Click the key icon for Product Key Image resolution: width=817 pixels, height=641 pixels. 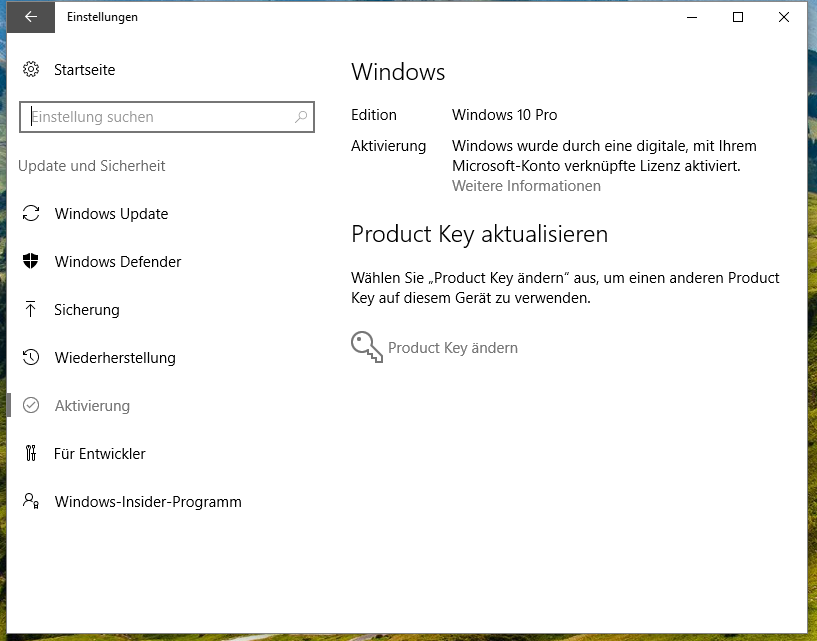click(x=367, y=347)
